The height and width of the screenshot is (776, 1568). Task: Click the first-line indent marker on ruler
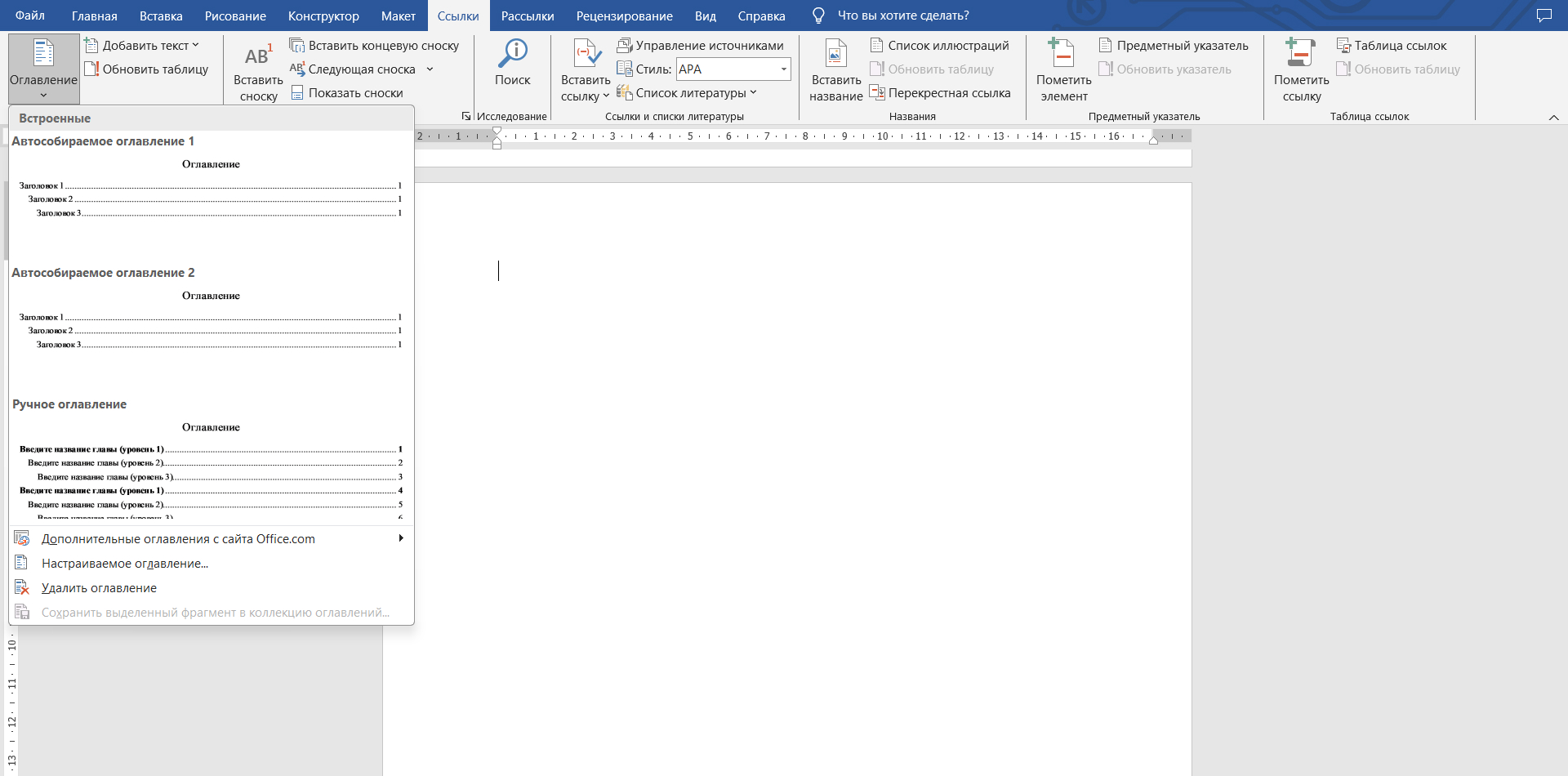497,132
